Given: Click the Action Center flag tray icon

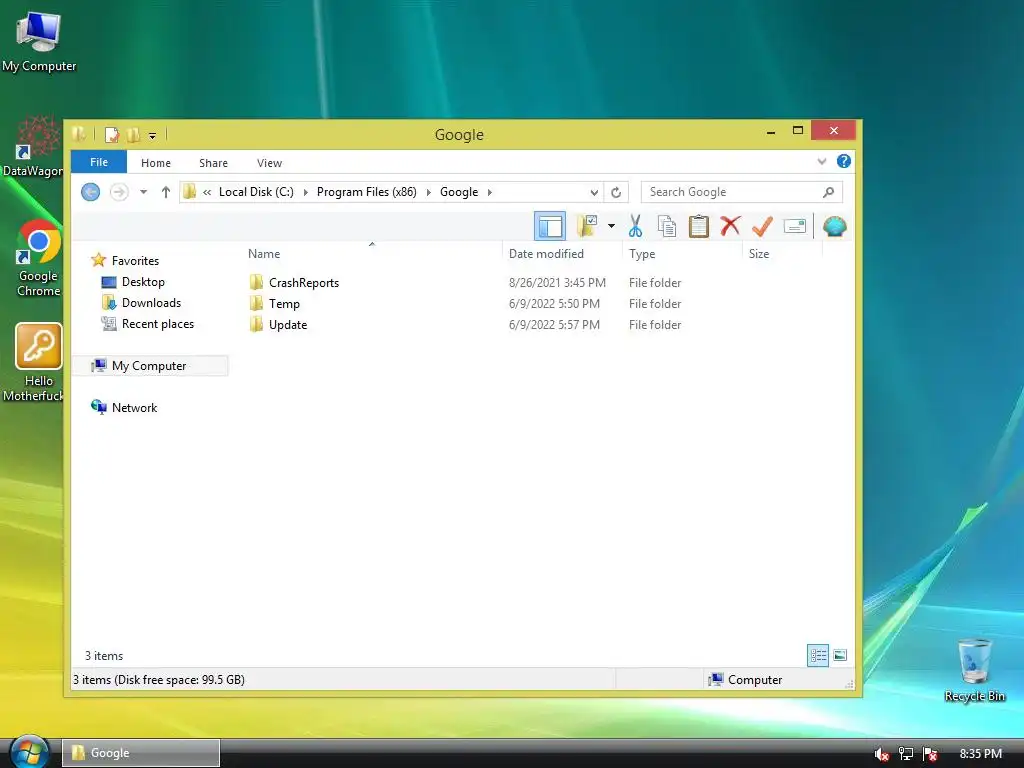Looking at the screenshot, I should click(931, 754).
